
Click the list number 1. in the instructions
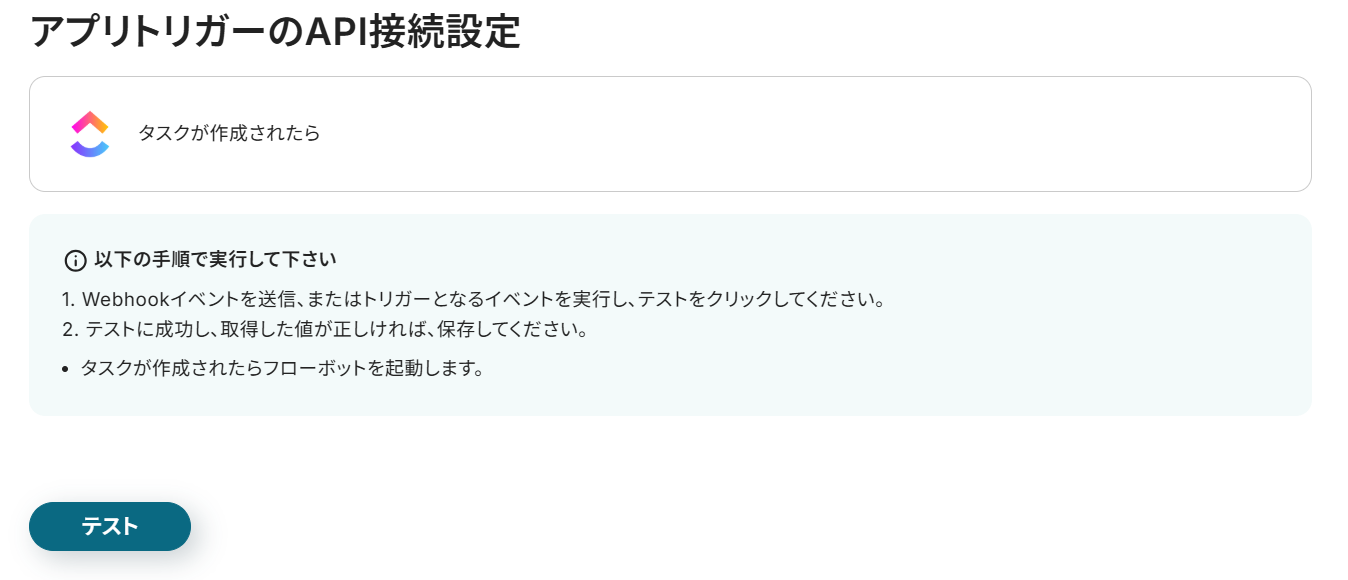(x=69, y=299)
